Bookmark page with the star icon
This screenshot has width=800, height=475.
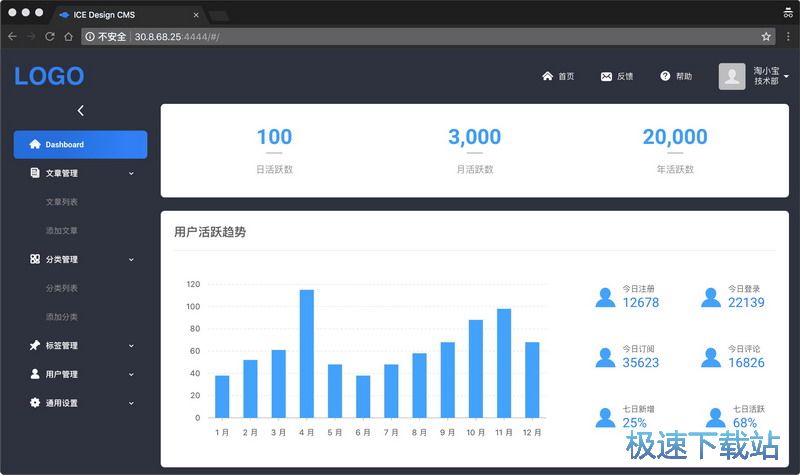[x=766, y=36]
